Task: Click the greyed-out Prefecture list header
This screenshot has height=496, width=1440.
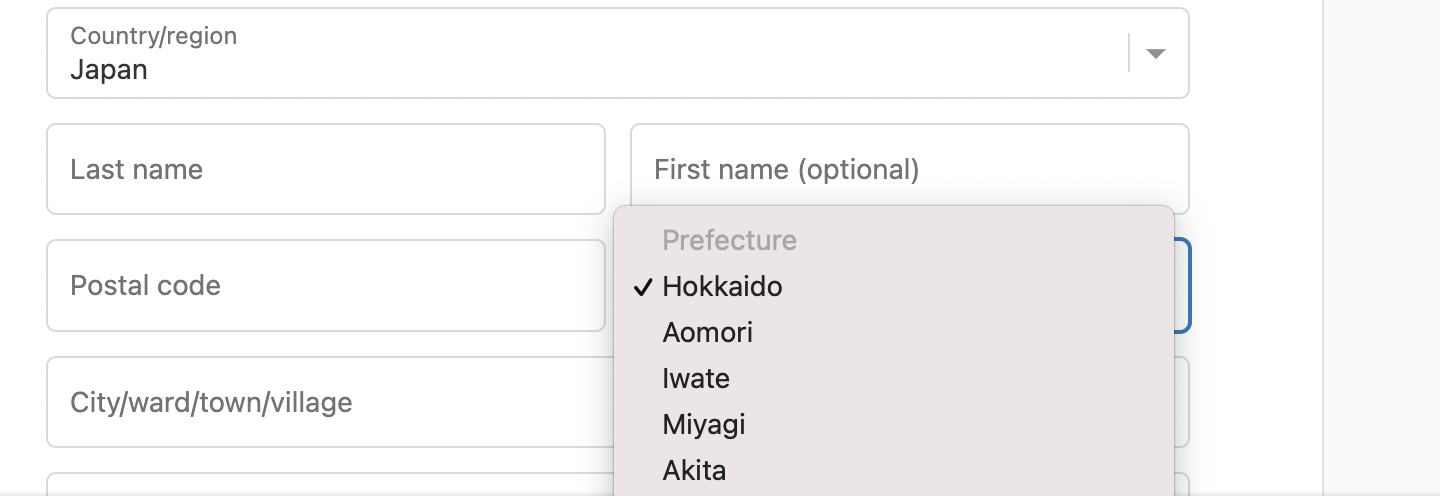Action: click(x=729, y=241)
